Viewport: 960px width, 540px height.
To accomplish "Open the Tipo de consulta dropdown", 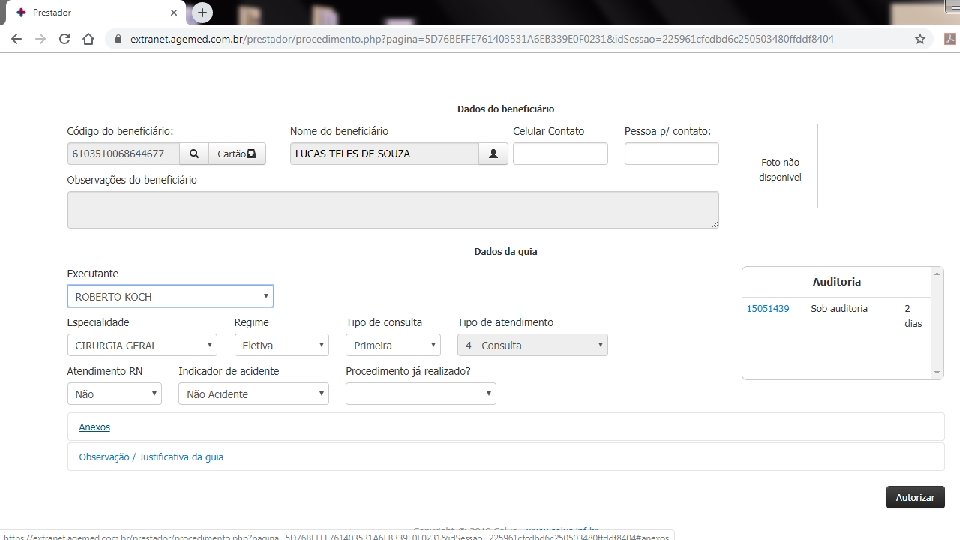I will 393,345.
